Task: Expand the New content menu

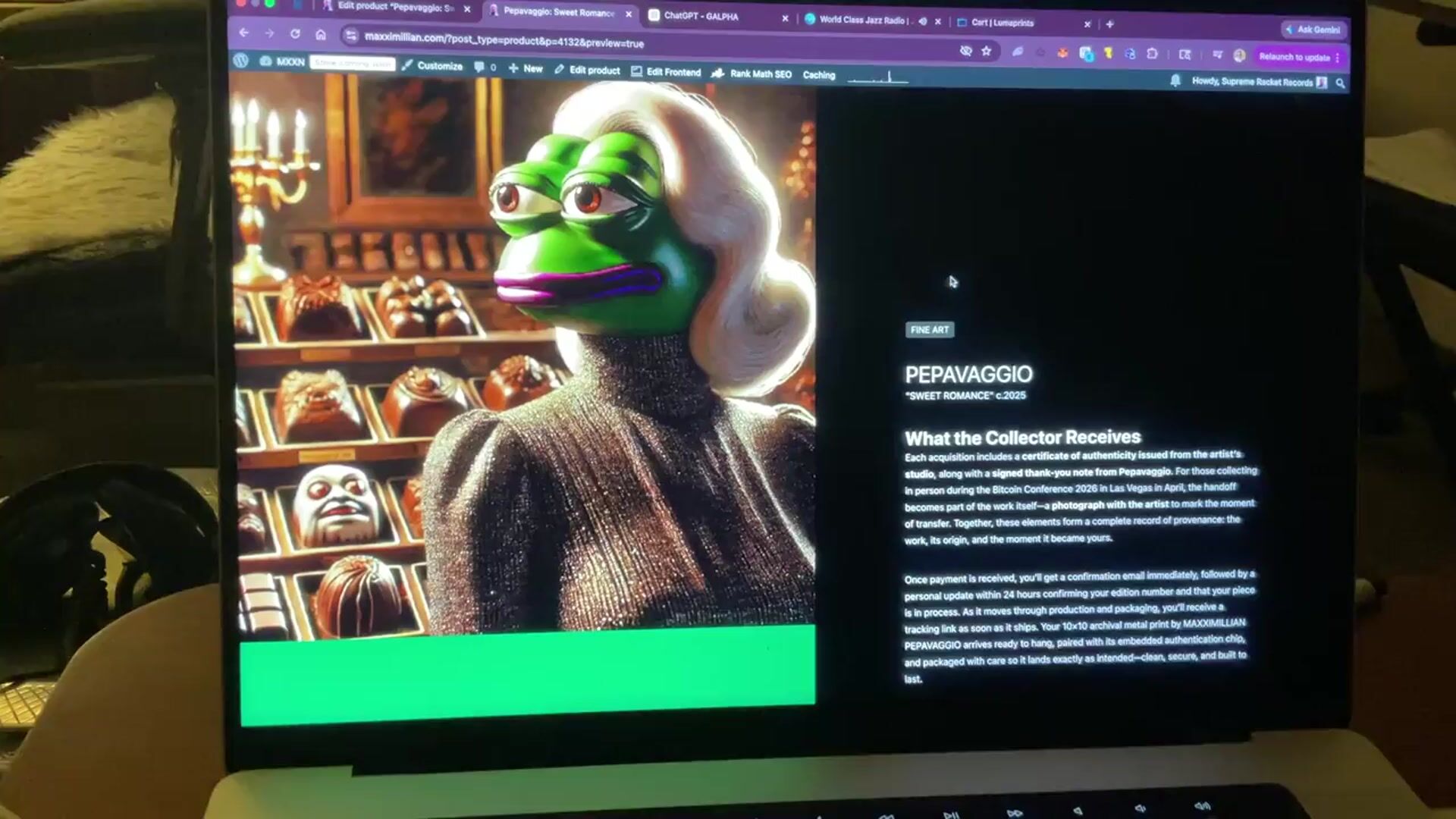Action: (x=526, y=68)
